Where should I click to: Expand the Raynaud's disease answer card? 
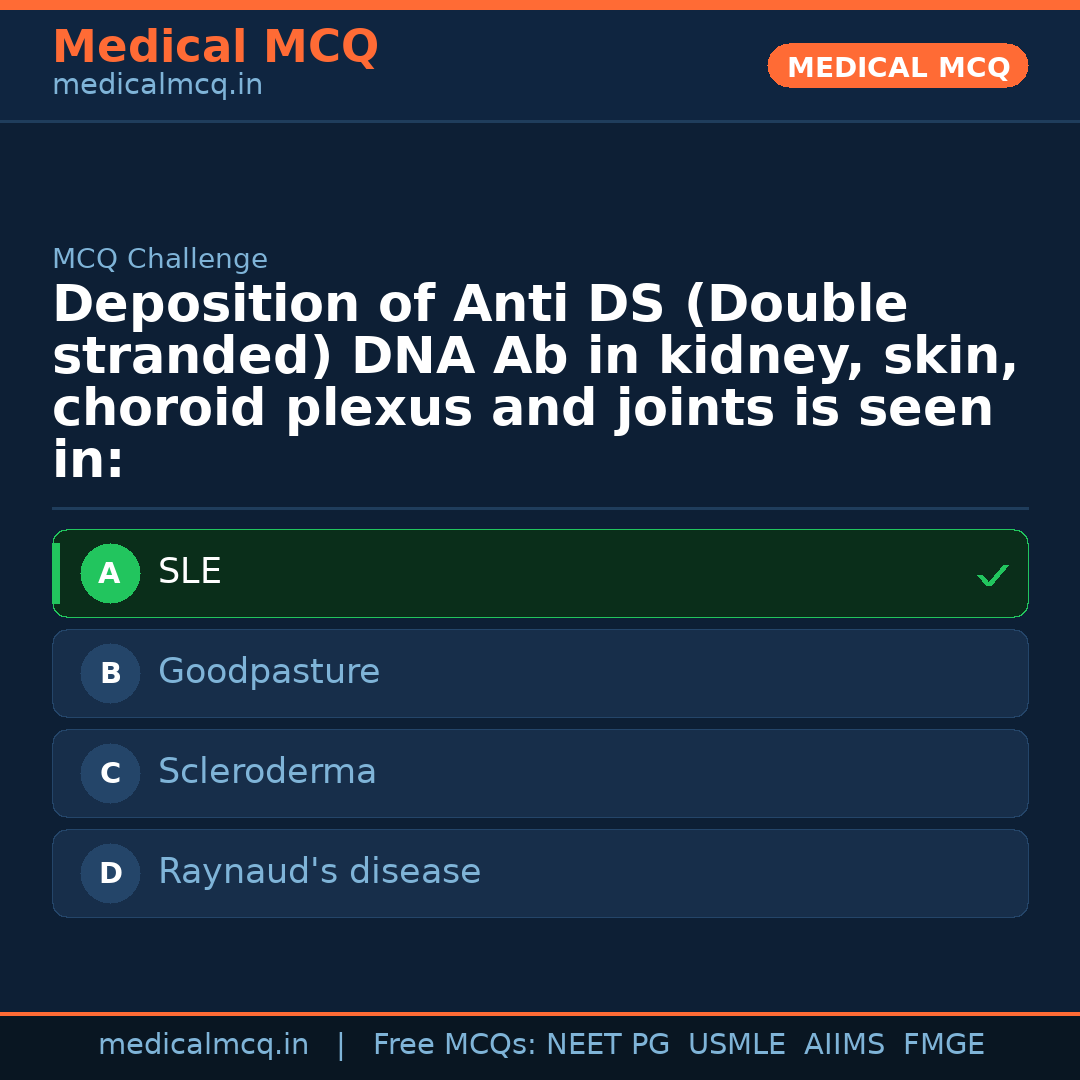coord(540,873)
